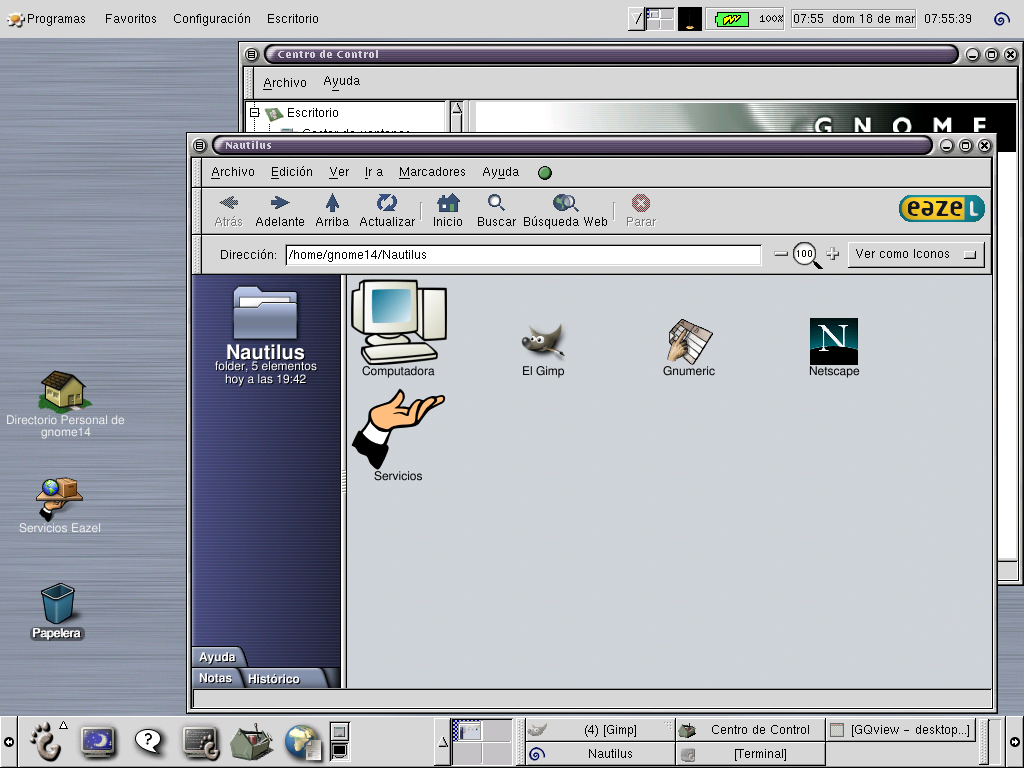Switch to the Histórico sidebar tab
This screenshot has width=1024, height=768.
point(273,679)
